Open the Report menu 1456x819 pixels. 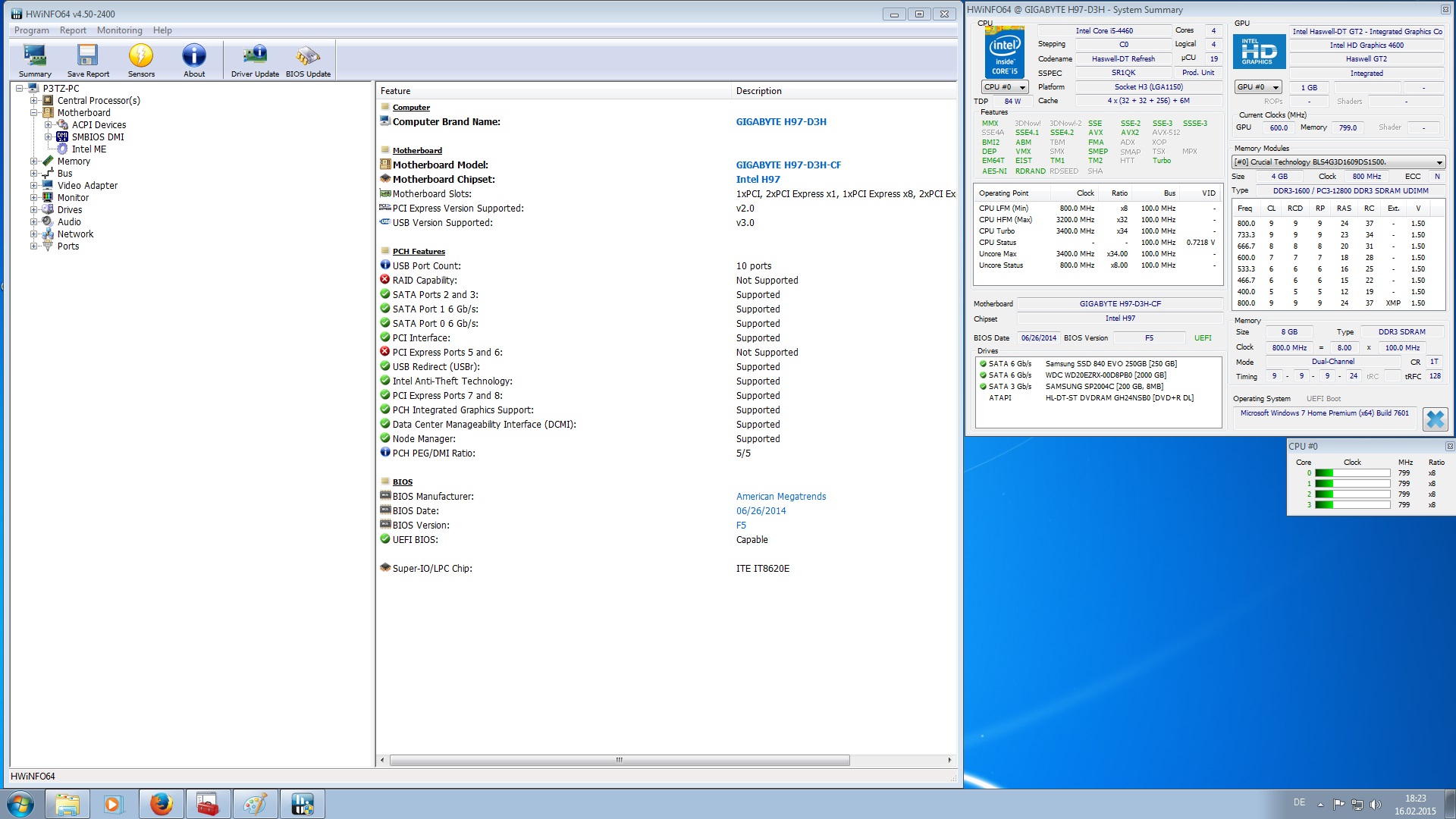tap(73, 30)
